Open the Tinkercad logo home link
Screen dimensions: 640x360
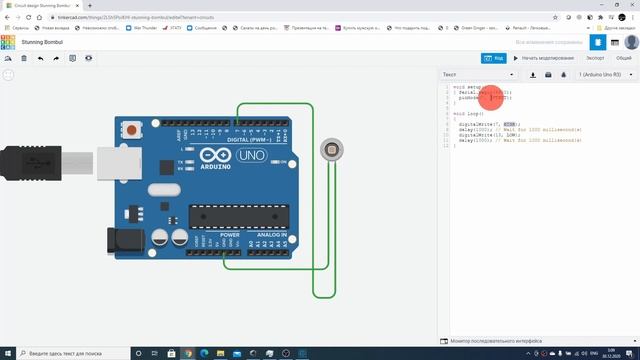coord(8,42)
